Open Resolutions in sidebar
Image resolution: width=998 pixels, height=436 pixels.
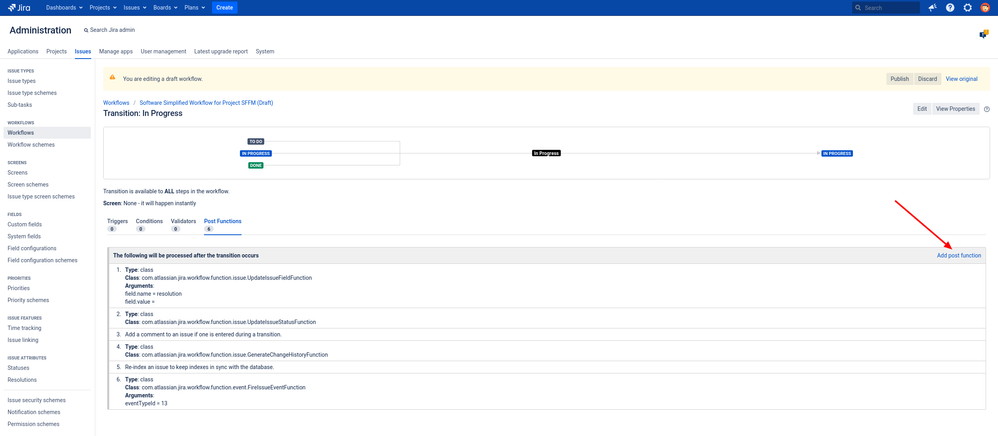[x=22, y=379]
